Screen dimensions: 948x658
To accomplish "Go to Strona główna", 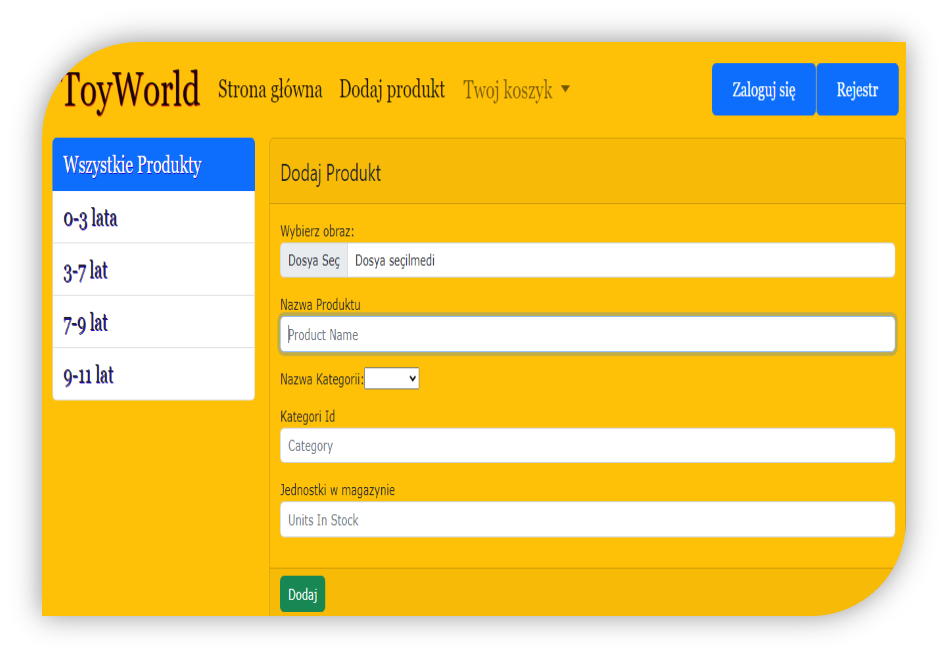I will [x=270, y=90].
